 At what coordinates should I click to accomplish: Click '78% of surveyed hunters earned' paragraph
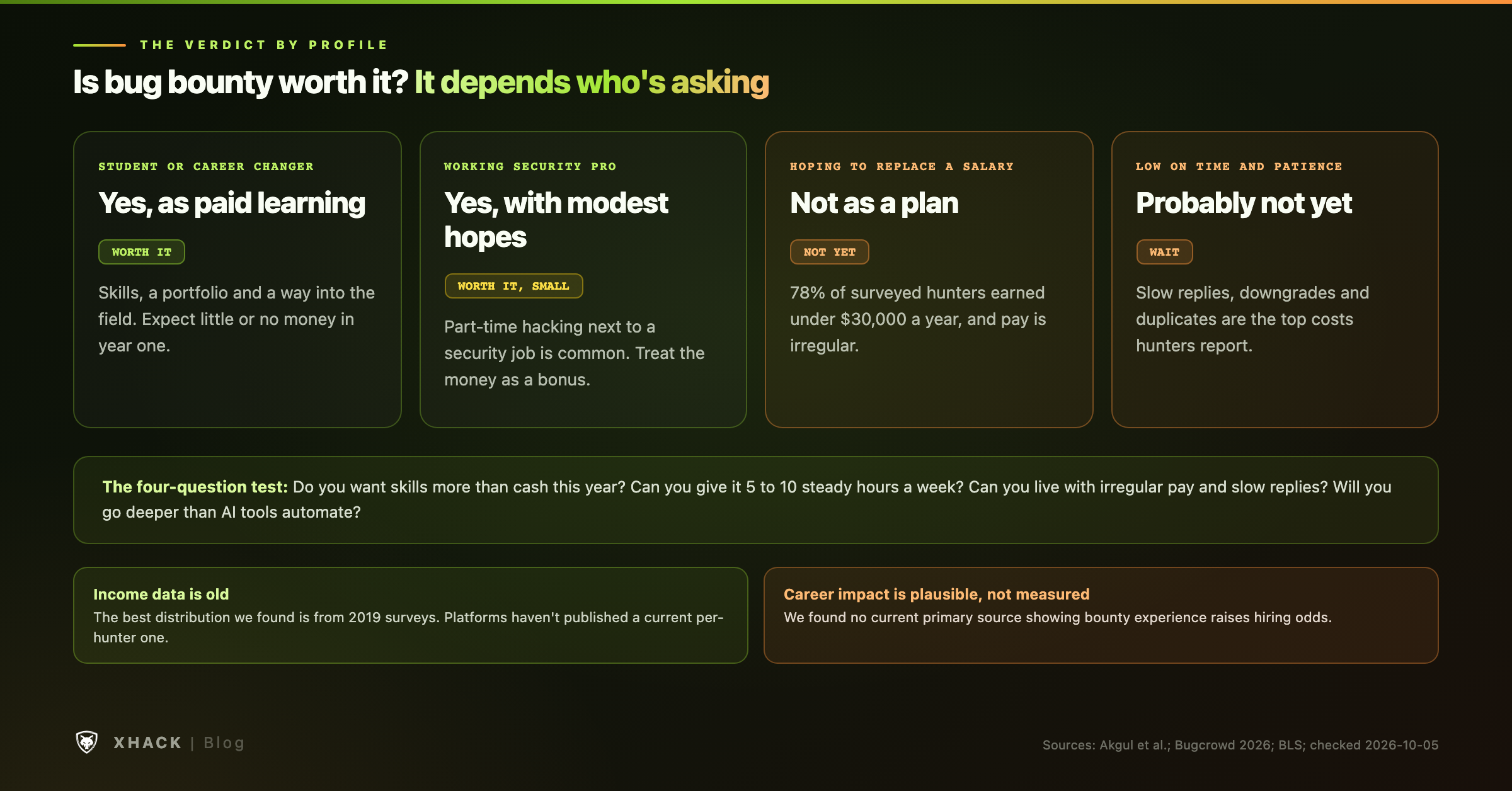[x=919, y=319]
